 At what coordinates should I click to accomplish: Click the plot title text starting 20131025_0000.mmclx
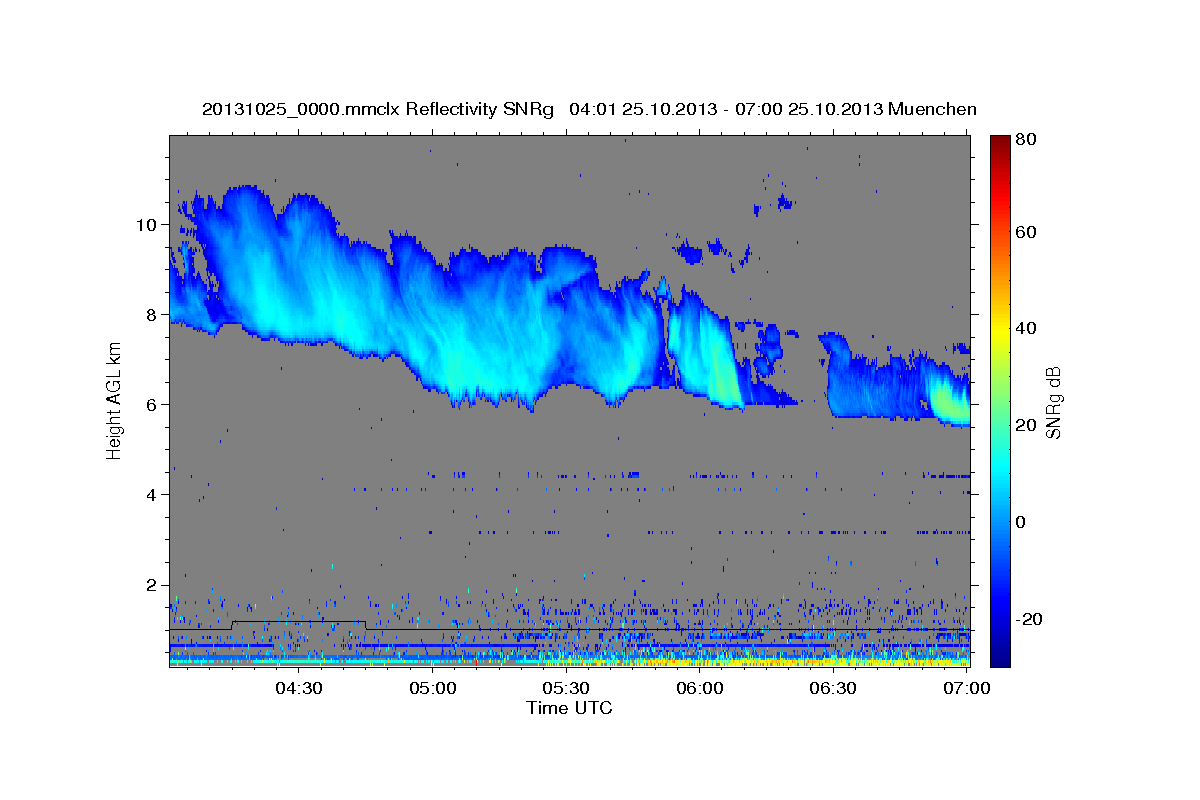590,109
